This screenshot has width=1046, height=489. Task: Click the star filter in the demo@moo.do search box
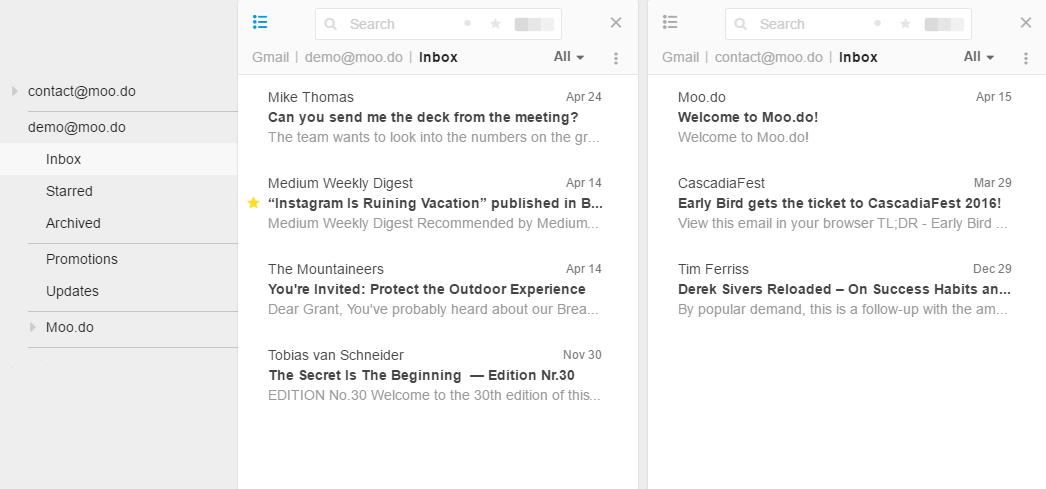tap(495, 24)
